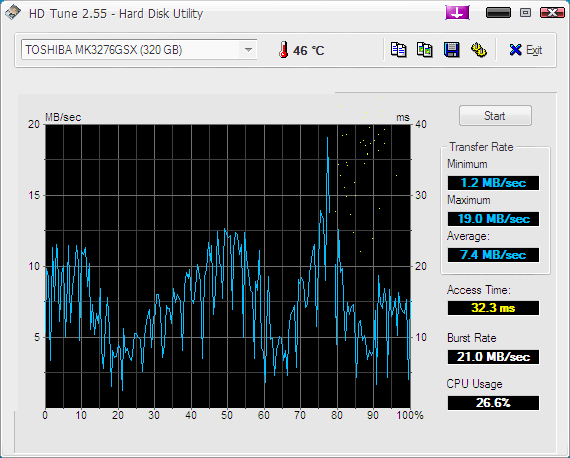This screenshot has width=570, height=458.
Task: Expand the drive selection dropdown arrow
Action: 248,49
